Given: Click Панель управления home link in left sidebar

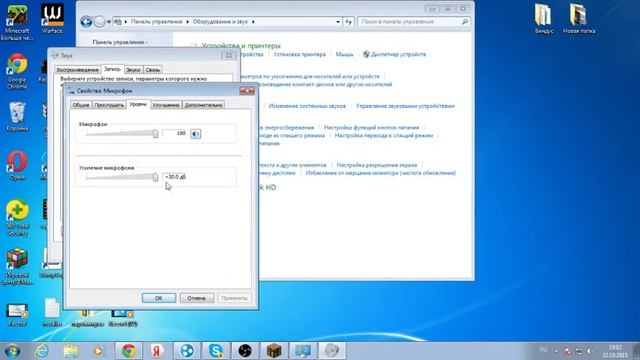Looking at the screenshot, I should coord(120,42).
